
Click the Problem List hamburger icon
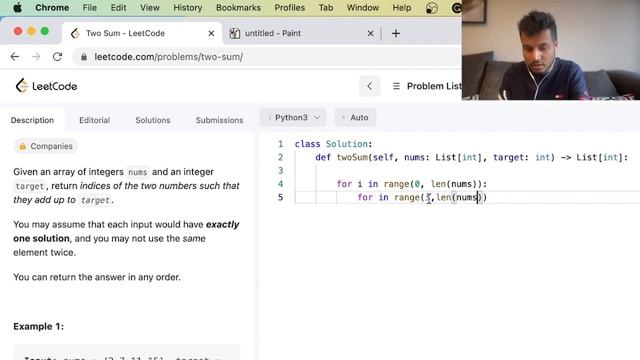click(x=396, y=86)
